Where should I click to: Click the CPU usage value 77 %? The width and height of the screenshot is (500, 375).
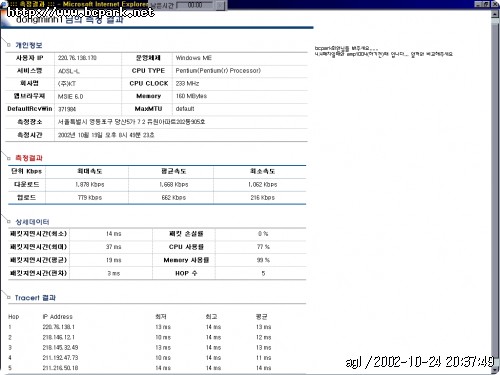(263, 247)
